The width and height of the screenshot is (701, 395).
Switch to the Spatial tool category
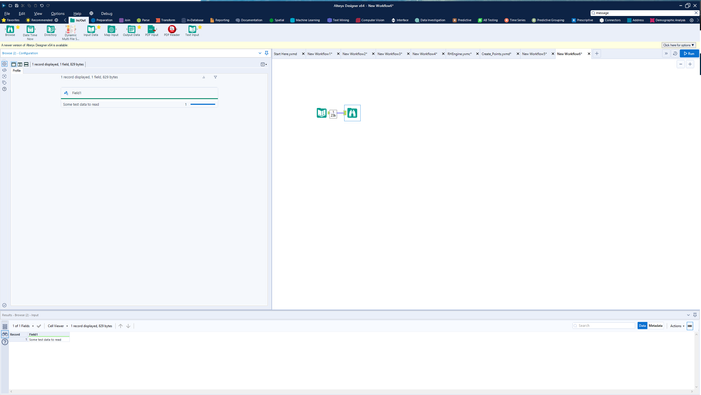277,20
